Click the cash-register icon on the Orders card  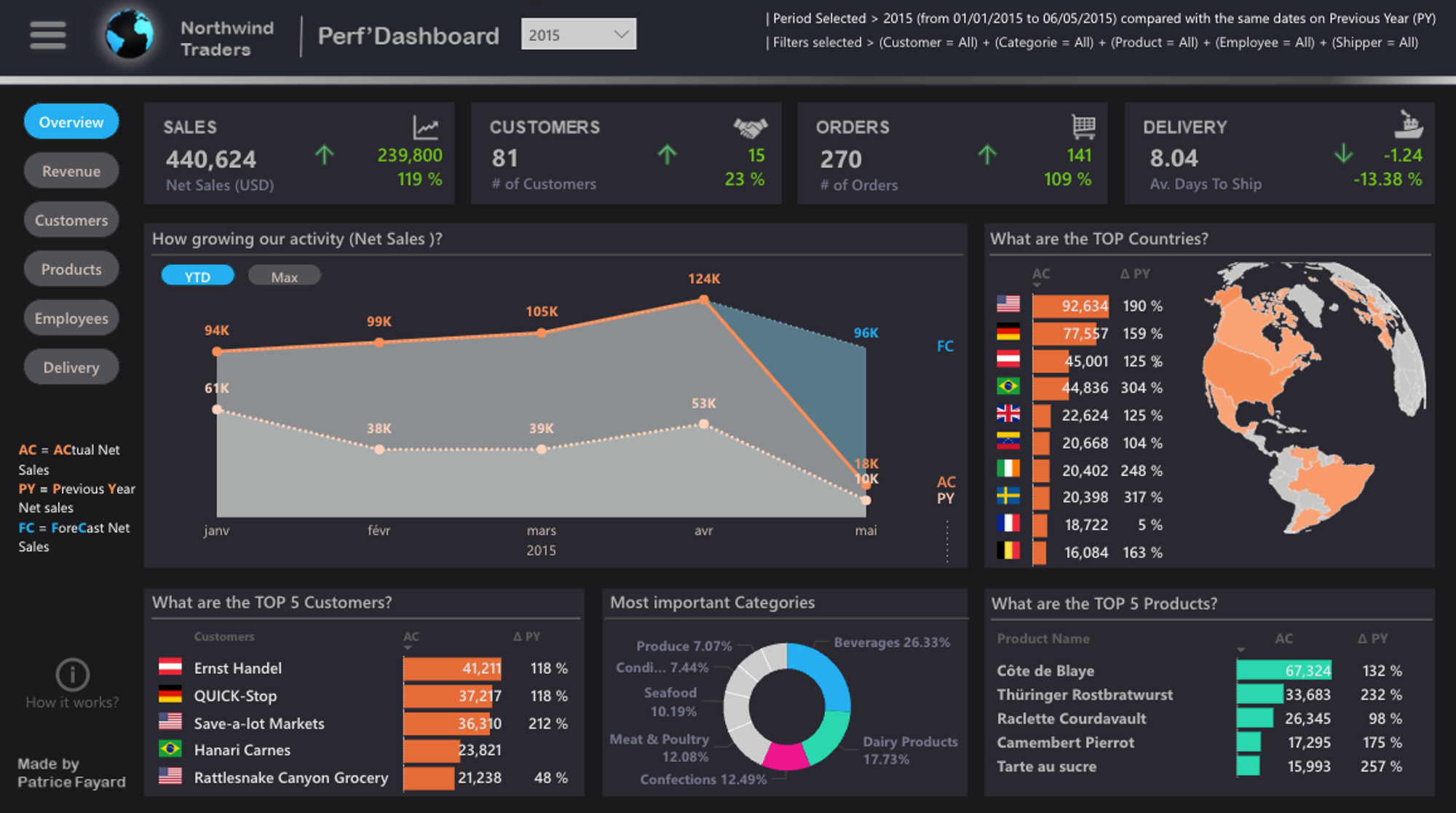point(1083,126)
